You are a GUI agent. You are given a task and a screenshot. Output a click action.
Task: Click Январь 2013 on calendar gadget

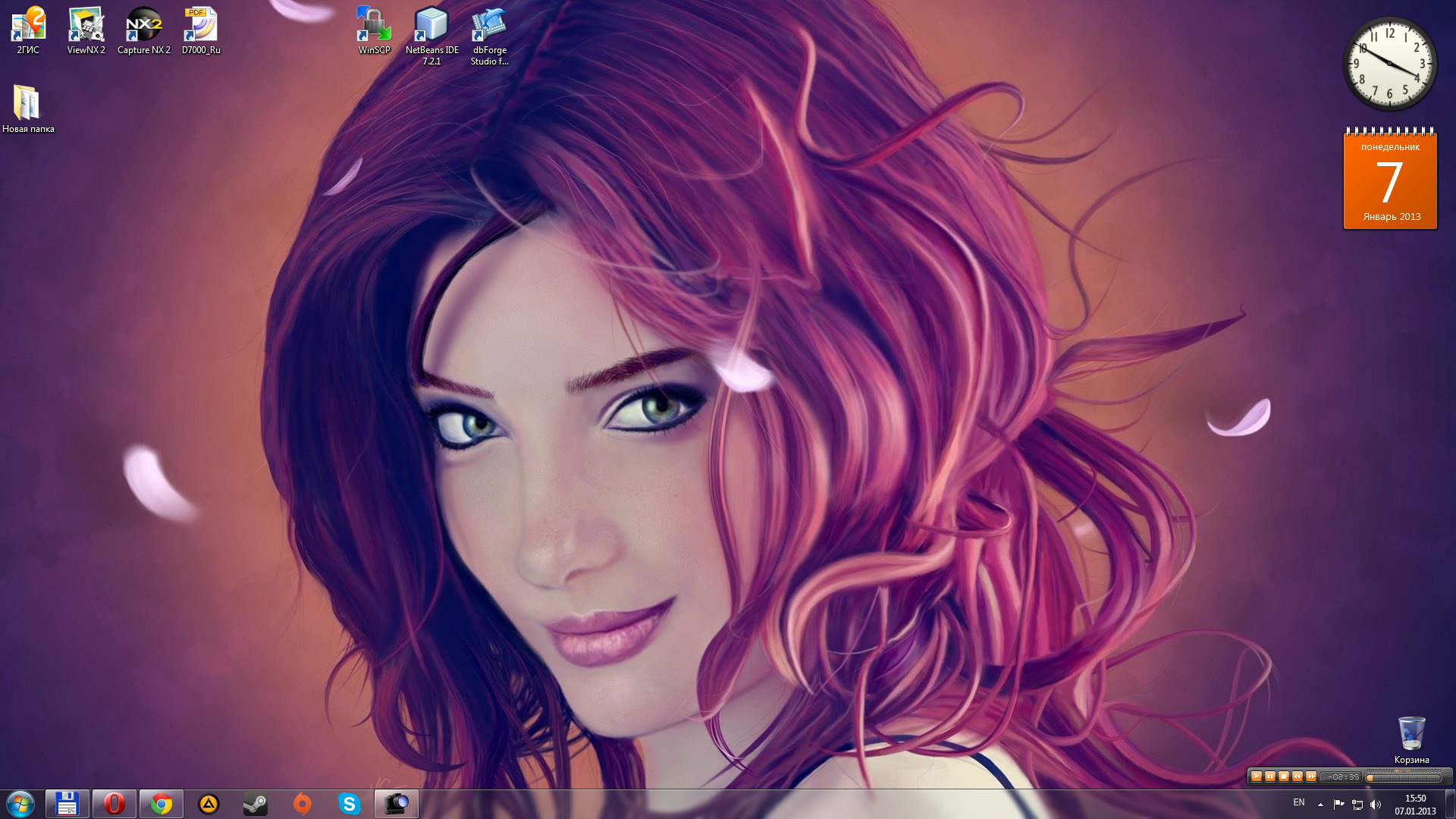coord(1392,217)
